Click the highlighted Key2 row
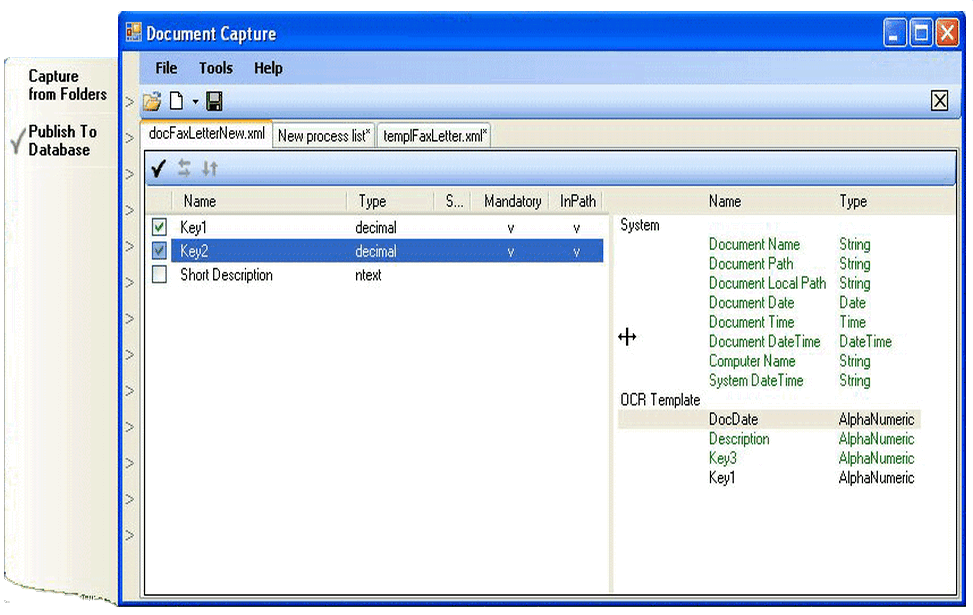973x615 pixels. (300, 251)
